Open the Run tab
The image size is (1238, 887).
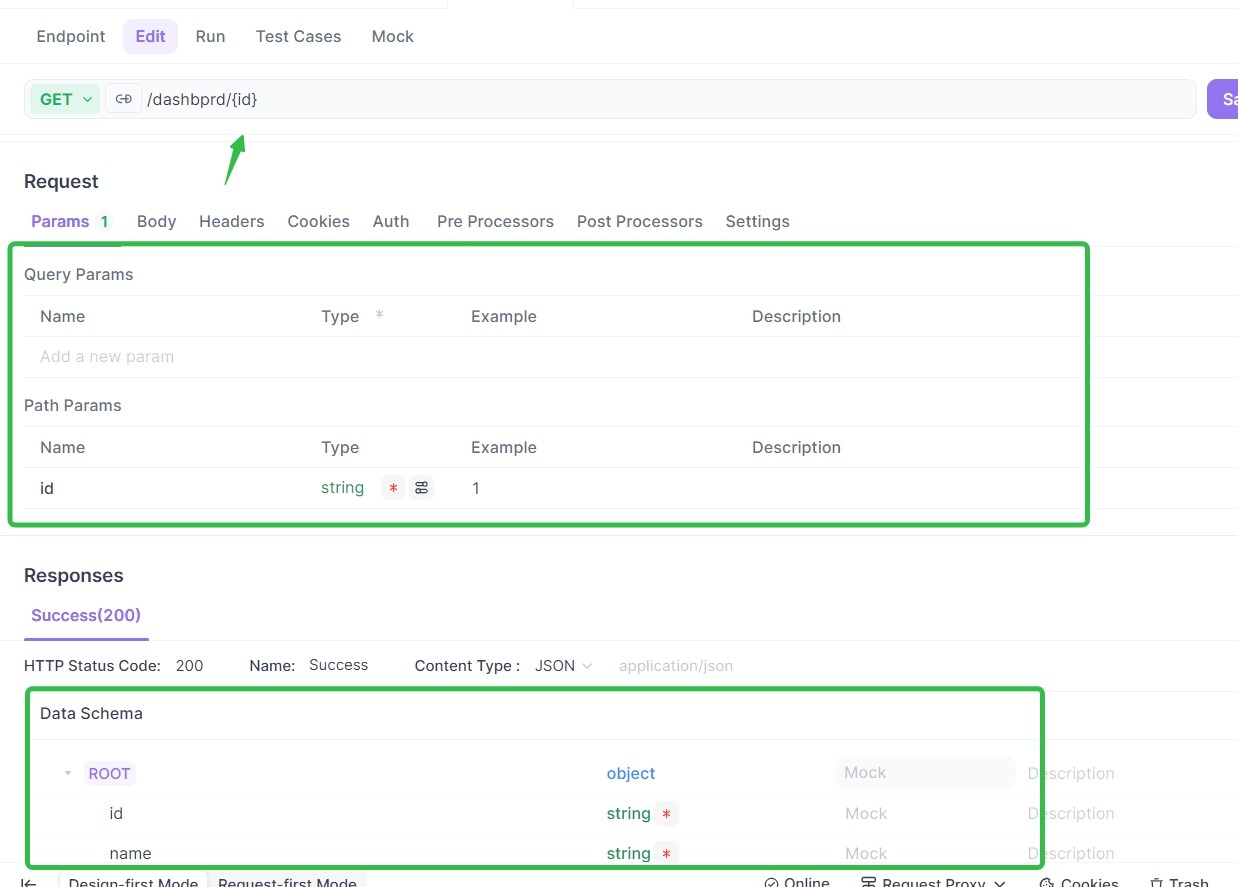point(210,36)
